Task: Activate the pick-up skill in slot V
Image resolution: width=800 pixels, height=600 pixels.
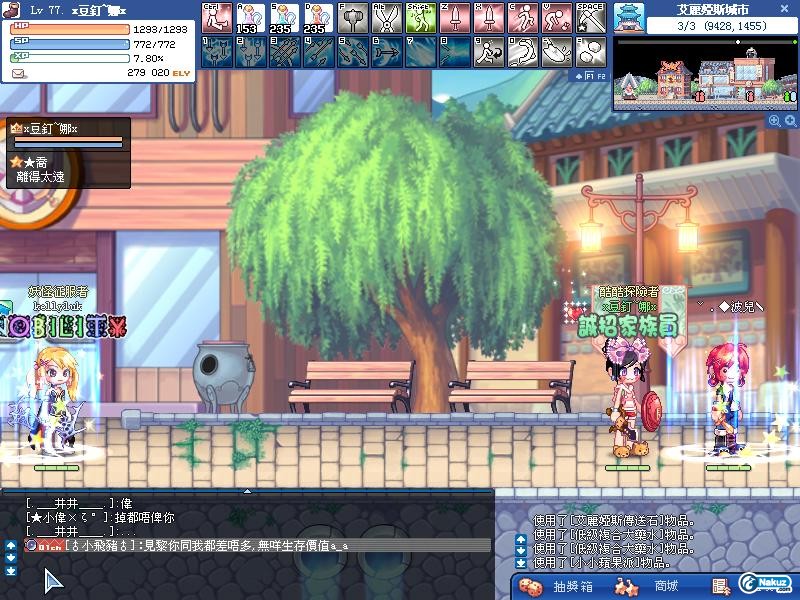Action: pyautogui.click(x=557, y=18)
